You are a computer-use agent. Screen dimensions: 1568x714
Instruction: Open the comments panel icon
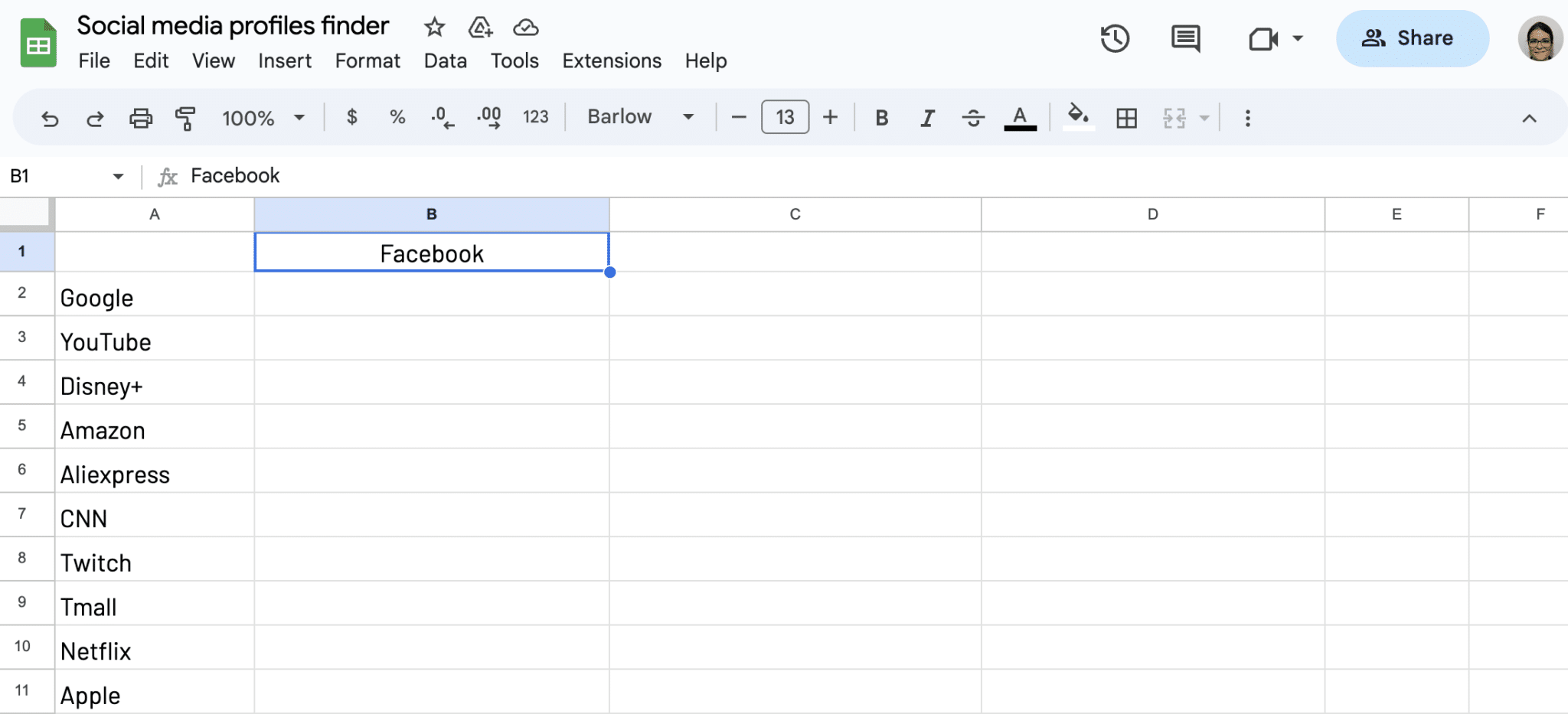(1185, 38)
